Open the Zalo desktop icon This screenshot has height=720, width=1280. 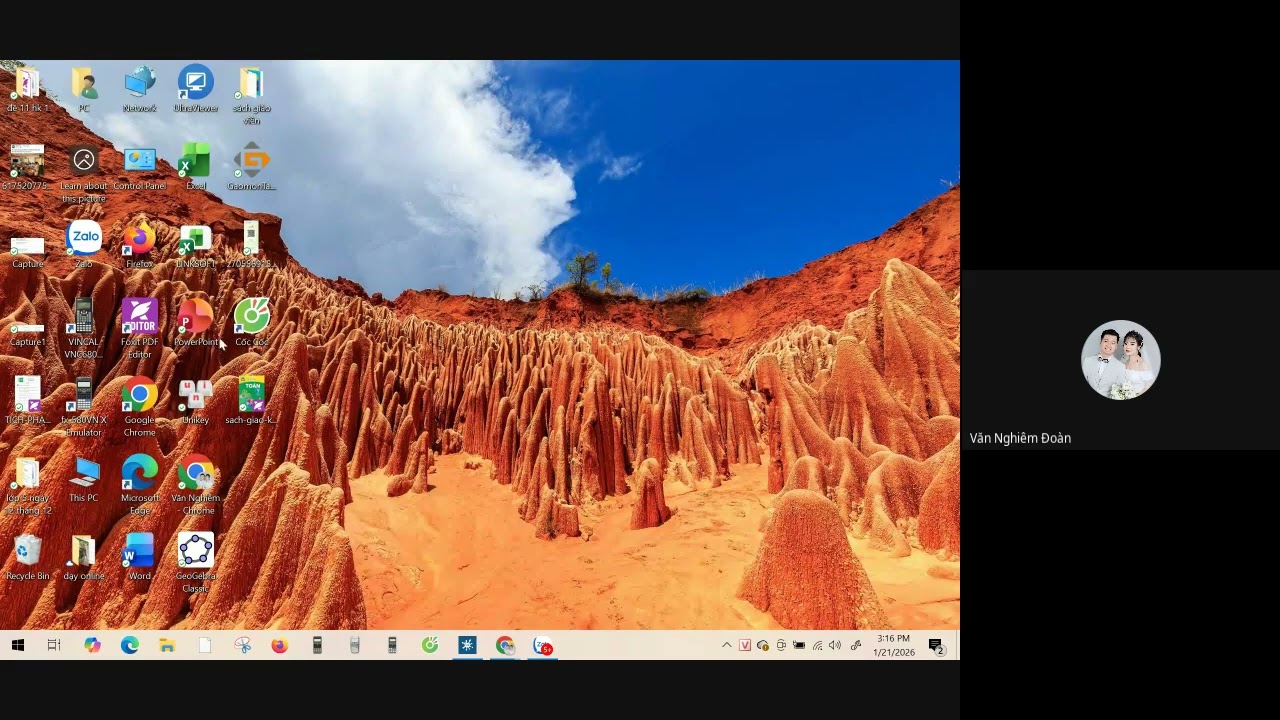click(x=84, y=246)
